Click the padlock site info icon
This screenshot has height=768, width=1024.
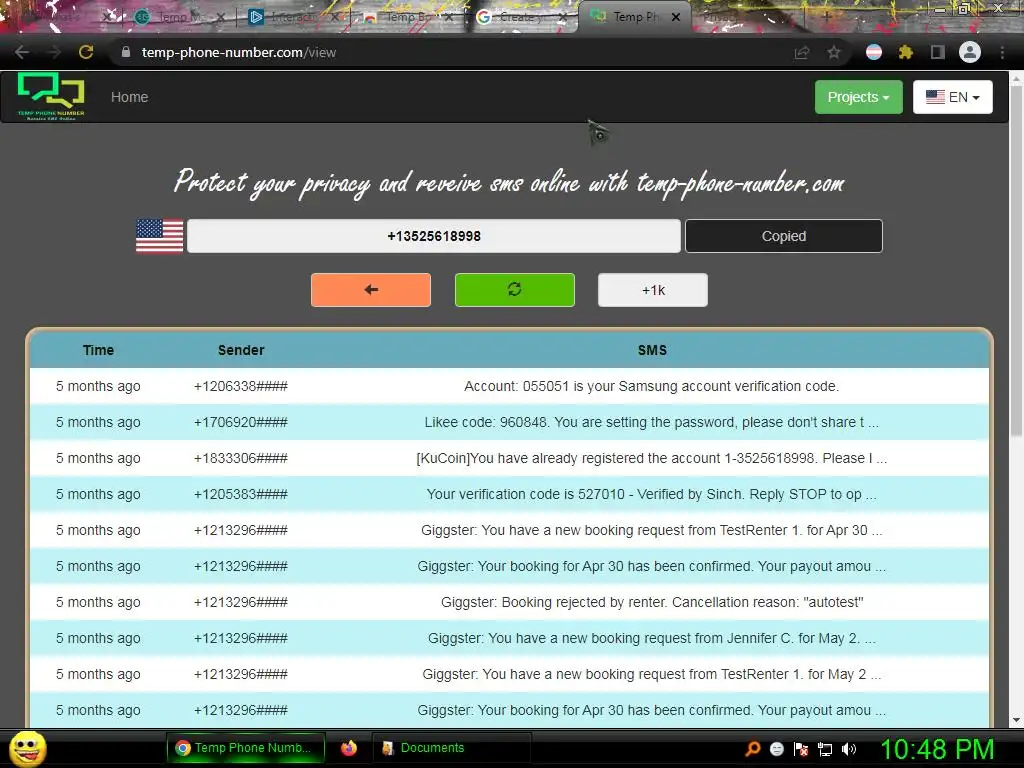pyautogui.click(x=126, y=52)
